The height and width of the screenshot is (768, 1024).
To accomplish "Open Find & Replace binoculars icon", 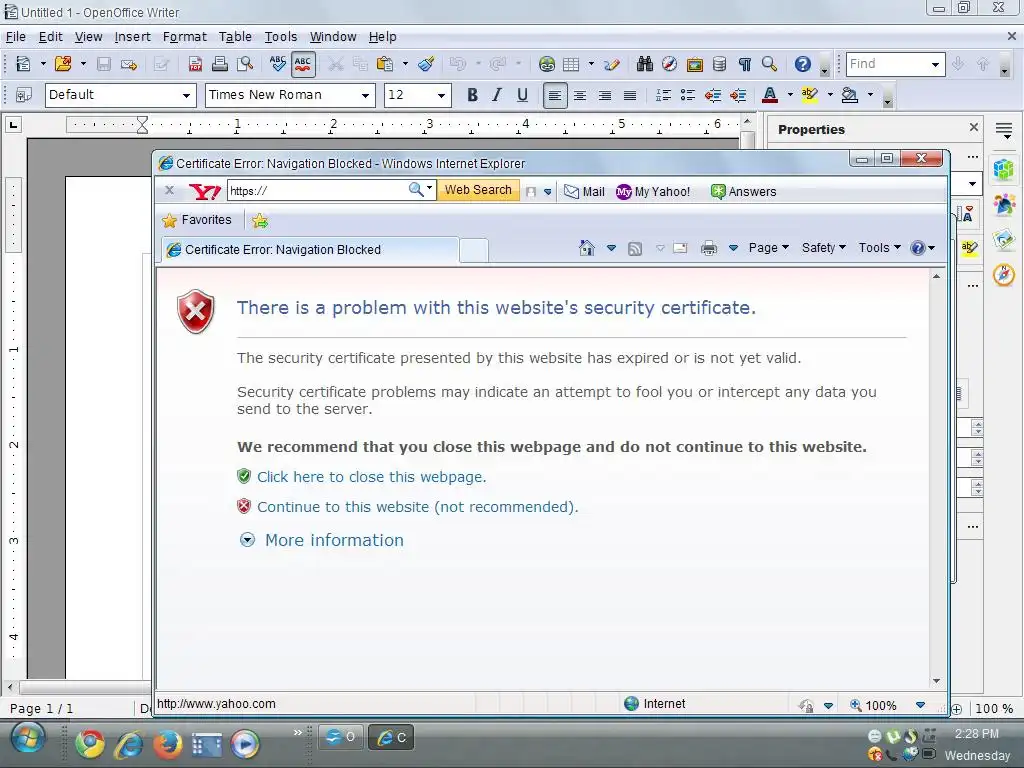I will click(645, 64).
